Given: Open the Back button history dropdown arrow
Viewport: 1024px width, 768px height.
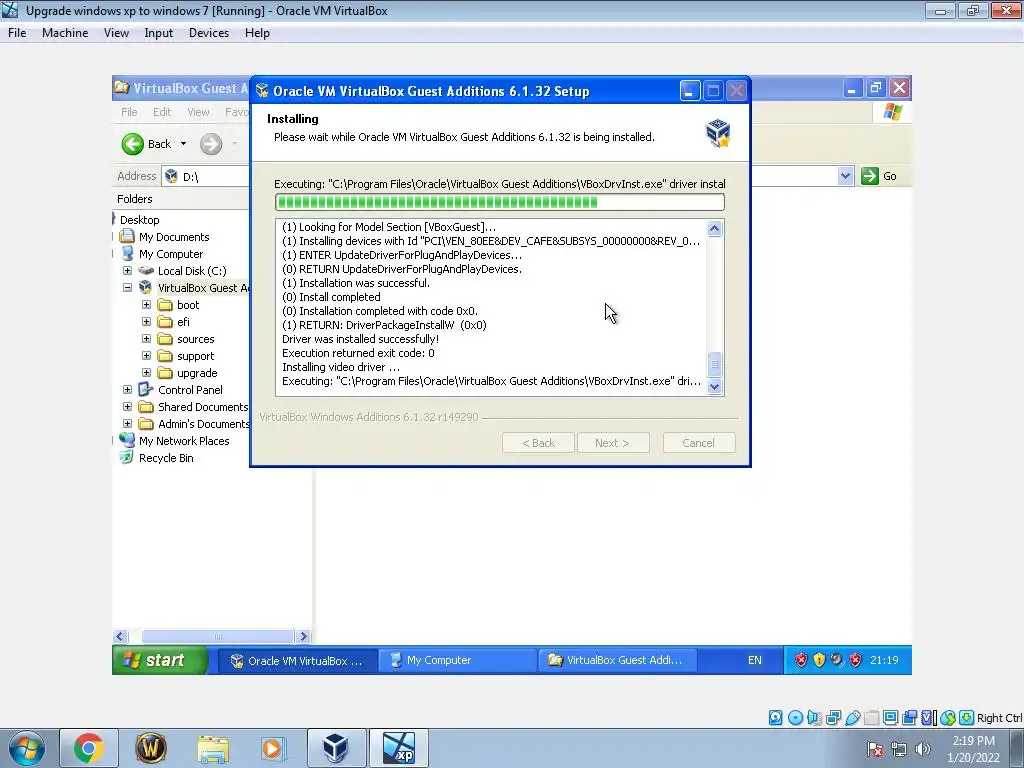Looking at the screenshot, I should tap(184, 144).
